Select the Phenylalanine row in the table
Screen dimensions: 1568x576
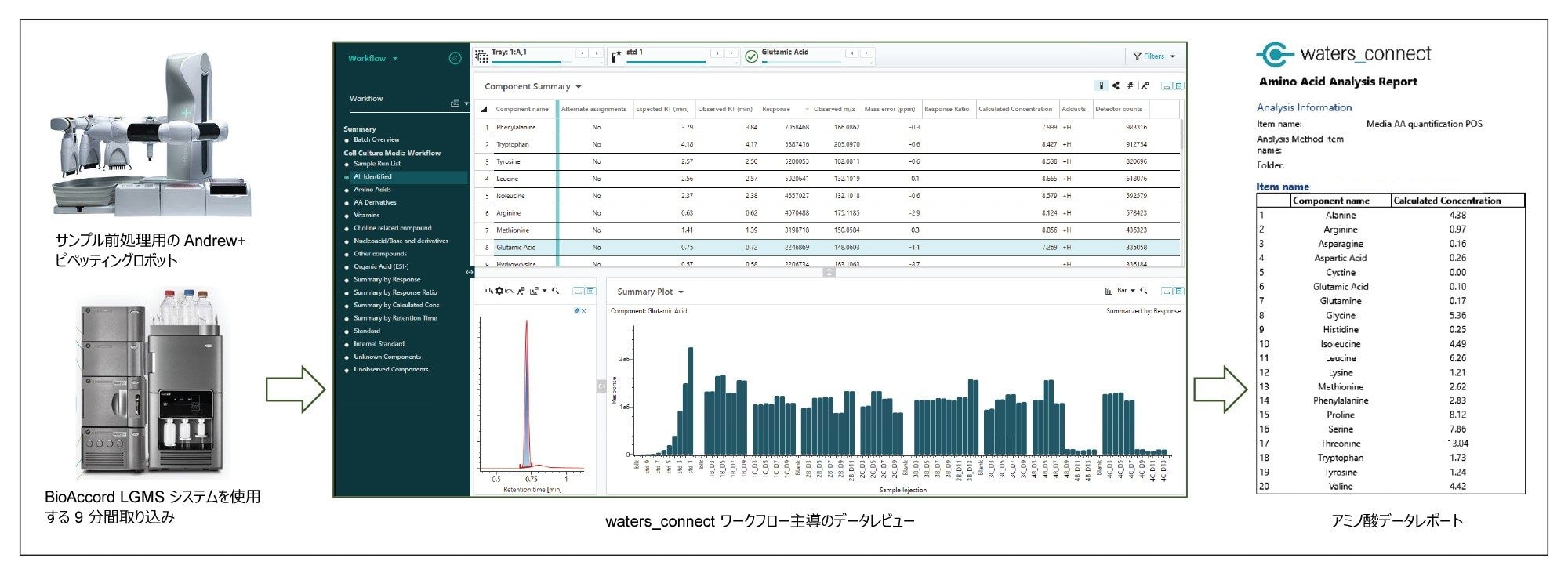coord(516,127)
